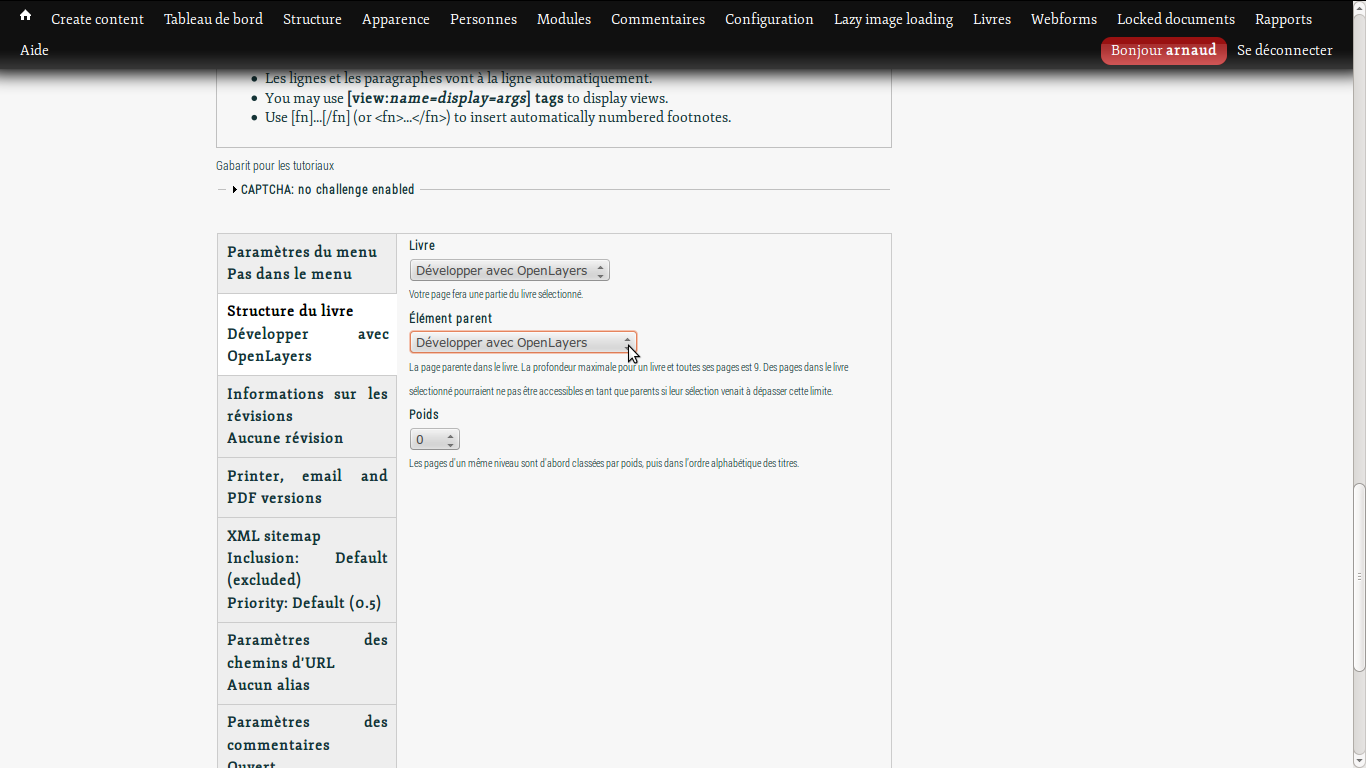This screenshot has width=1366, height=768.
Task: Click the home icon in admin menu
Action: (25, 16)
